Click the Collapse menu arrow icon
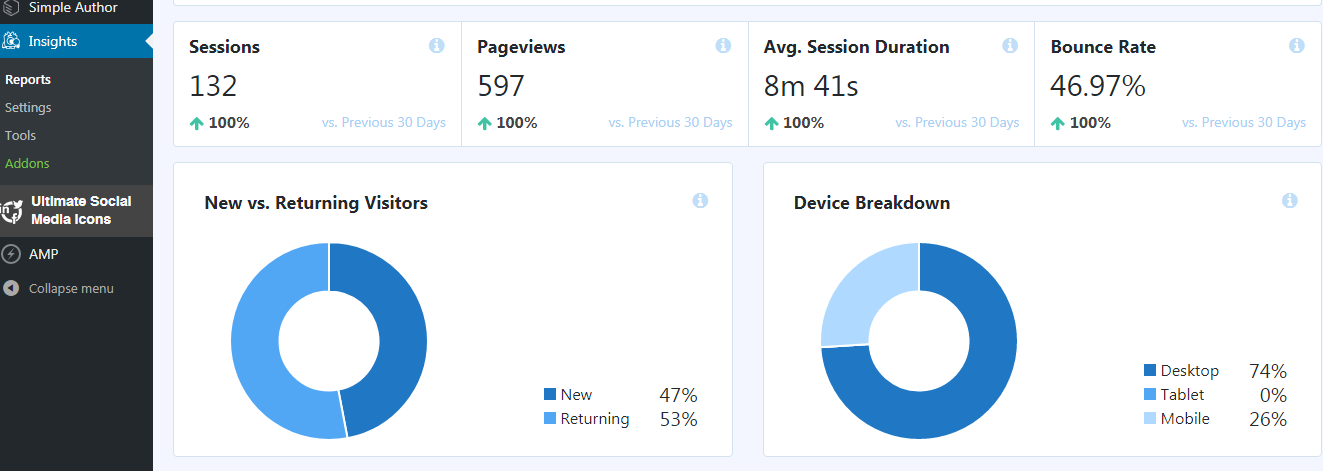1323x471 pixels. pyautogui.click(x=11, y=288)
